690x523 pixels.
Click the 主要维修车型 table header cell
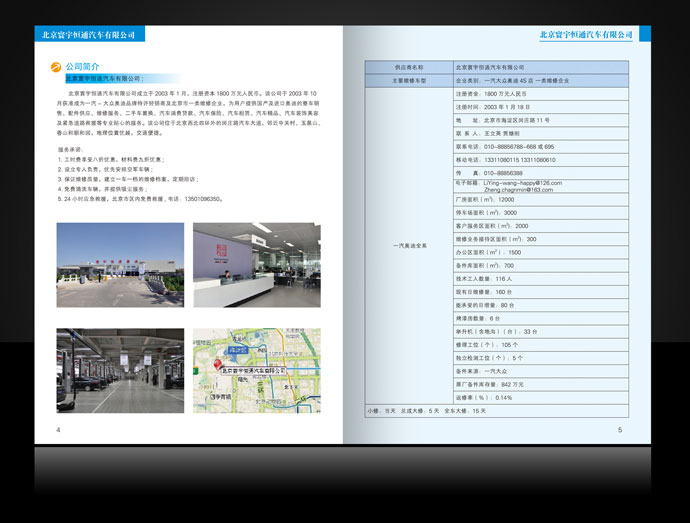click(x=409, y=81)
